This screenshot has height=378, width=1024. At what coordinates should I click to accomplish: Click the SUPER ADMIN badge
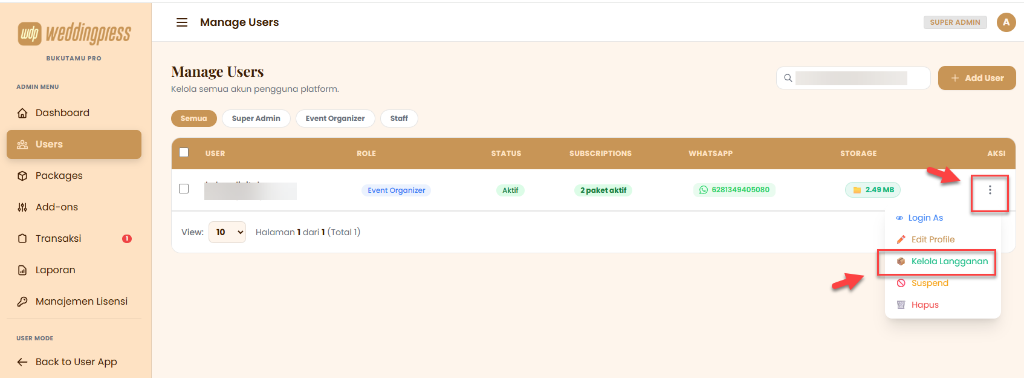(955, 22)
